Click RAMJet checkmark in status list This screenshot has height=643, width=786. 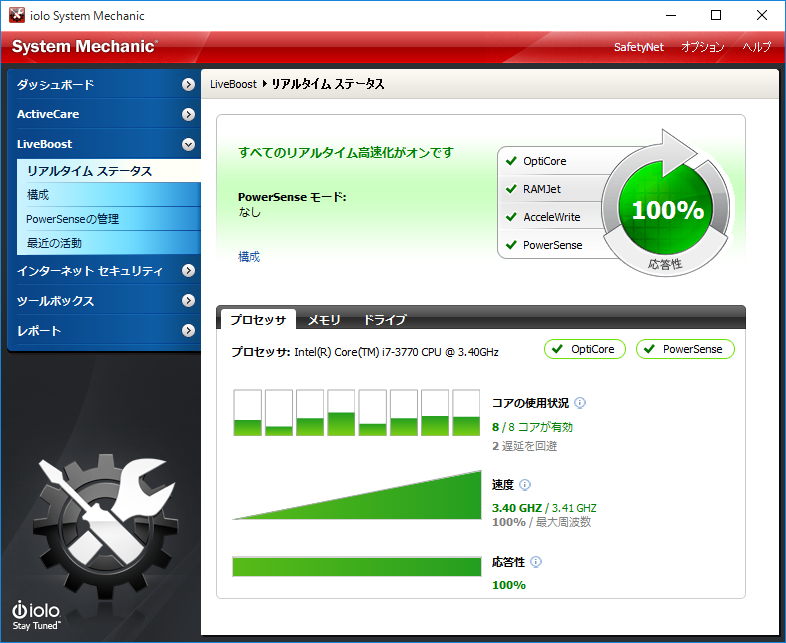pyautogui.click(x=511, y=189)
